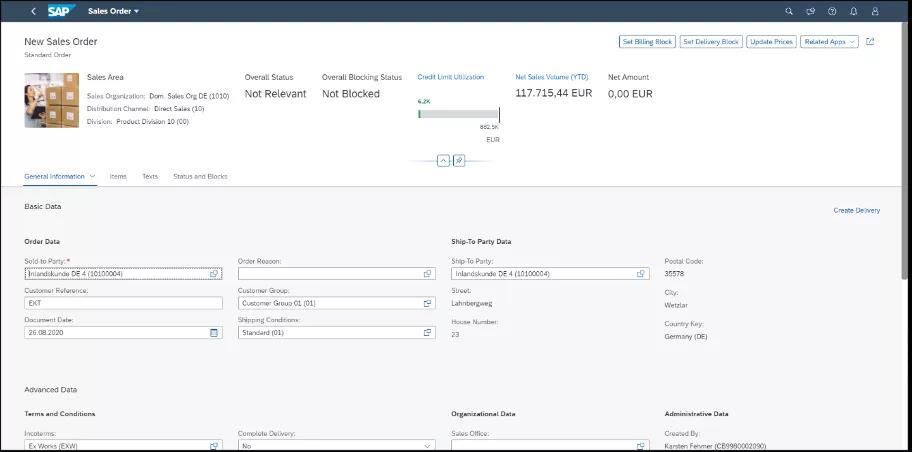Click the credit limit utilization bar chart
912x452 pixels.
pyautogui.click(x=458, y=114)
